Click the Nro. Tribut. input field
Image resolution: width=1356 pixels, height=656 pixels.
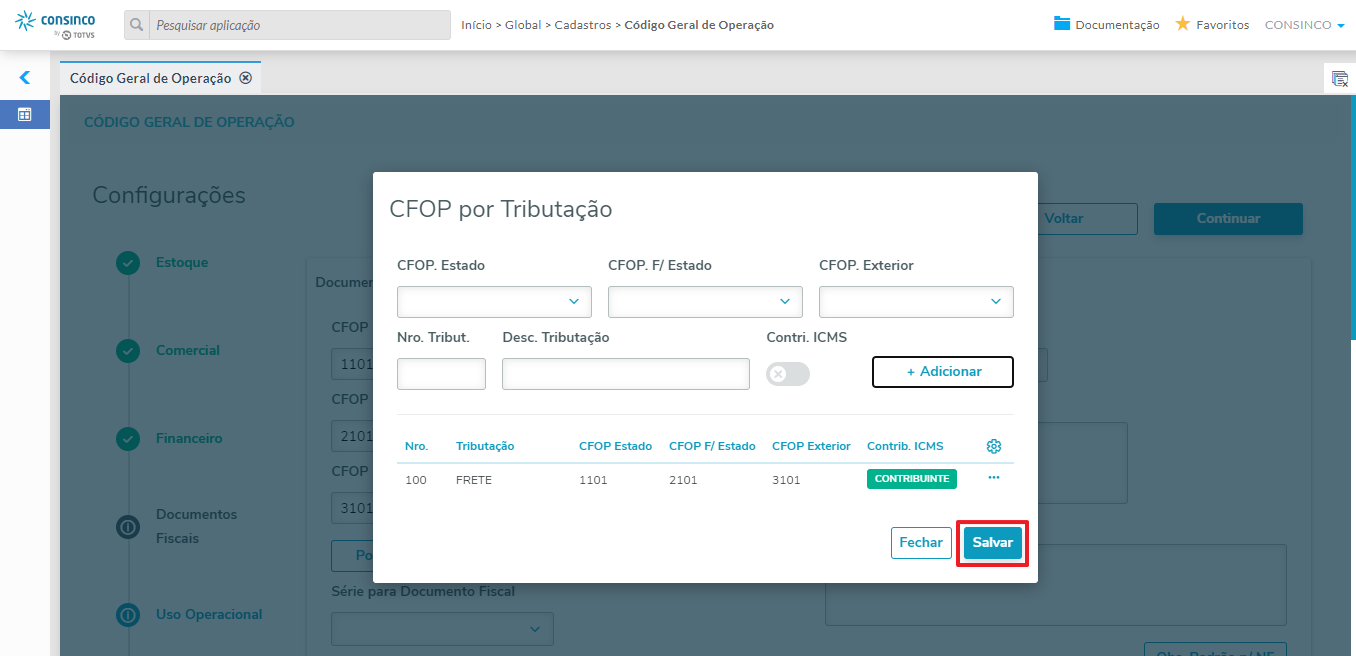pyautogui.click(x=441, y=374)
